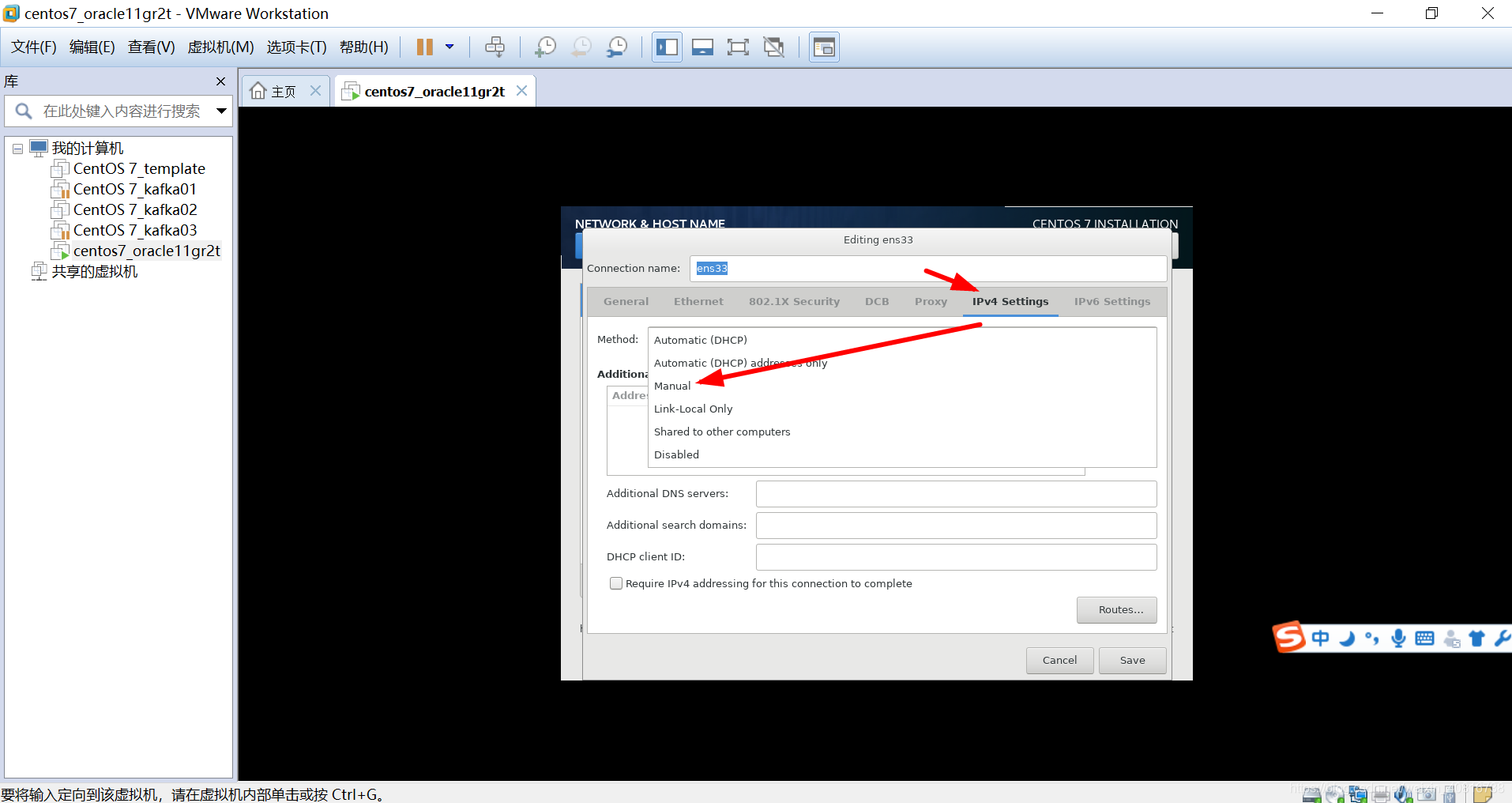The width and height of the screenshot is (1512, 803).
Task: Cancel editing ens33
Action: pos(1059,661)
